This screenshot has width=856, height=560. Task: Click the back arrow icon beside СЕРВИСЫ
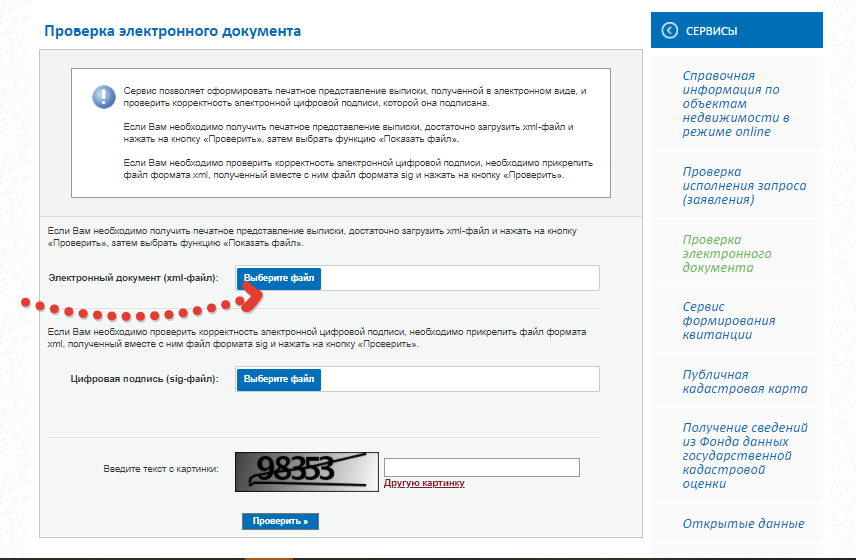tap(670, 31)
